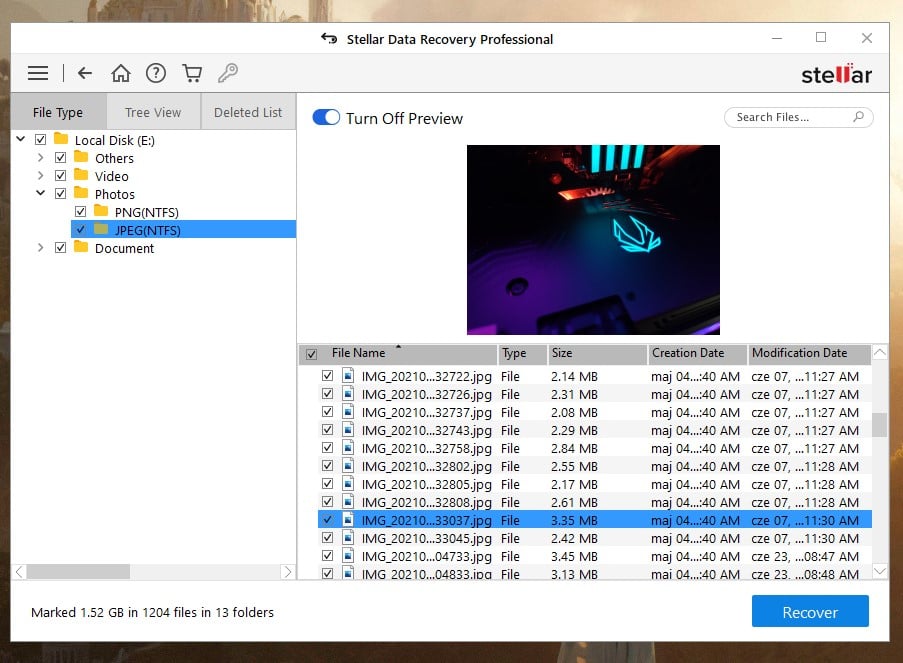
Task: Click the file list vertical scrollbar thumb
Action: tap(879, 425)
